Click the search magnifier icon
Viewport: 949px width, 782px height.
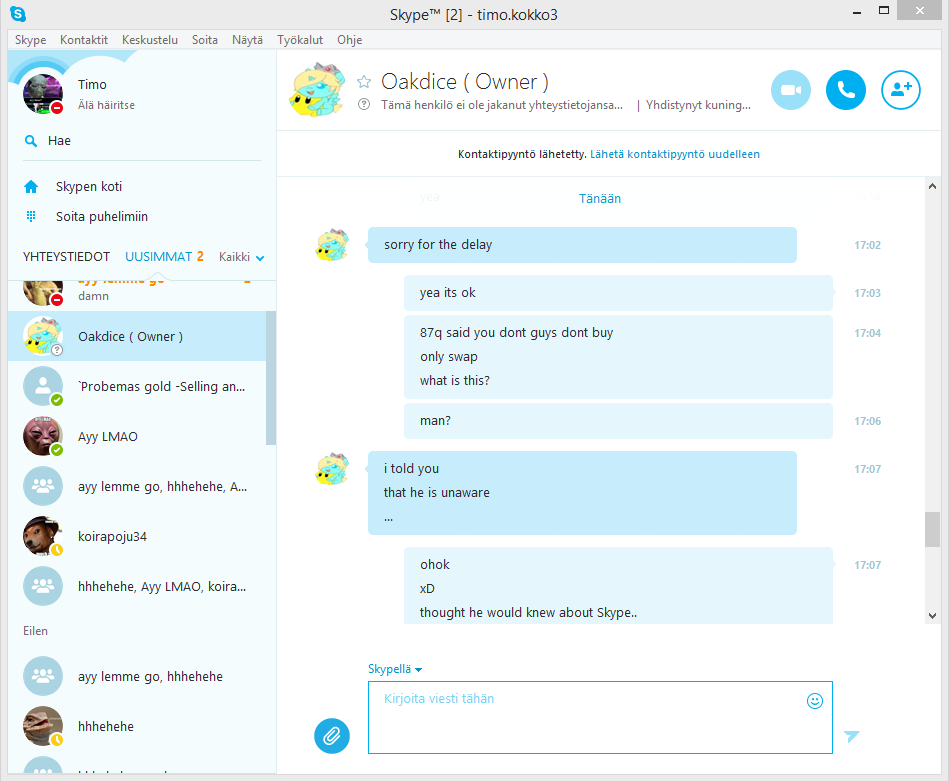click(x=30, y=141)
